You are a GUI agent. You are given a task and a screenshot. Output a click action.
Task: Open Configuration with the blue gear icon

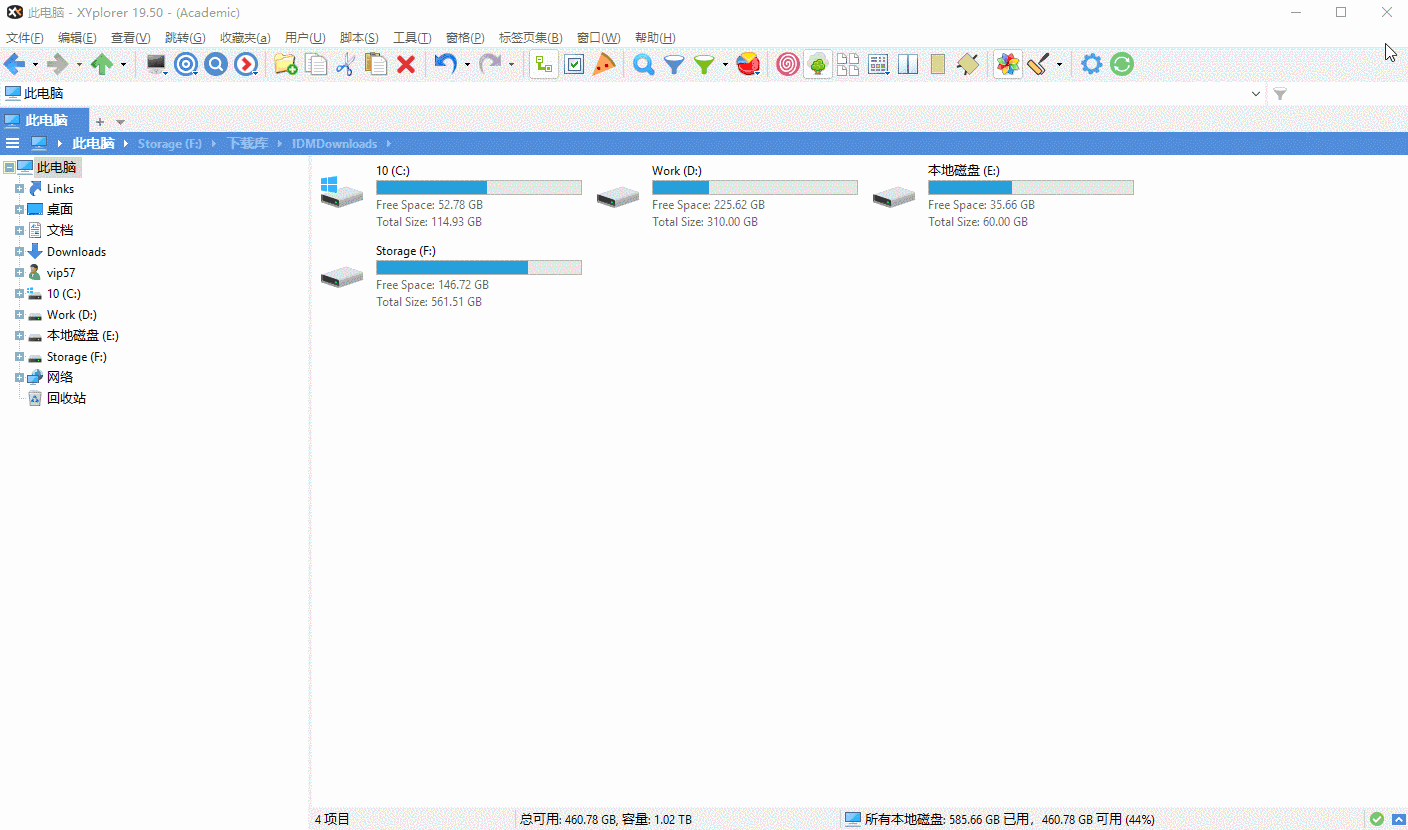(x=1091, y=65)
